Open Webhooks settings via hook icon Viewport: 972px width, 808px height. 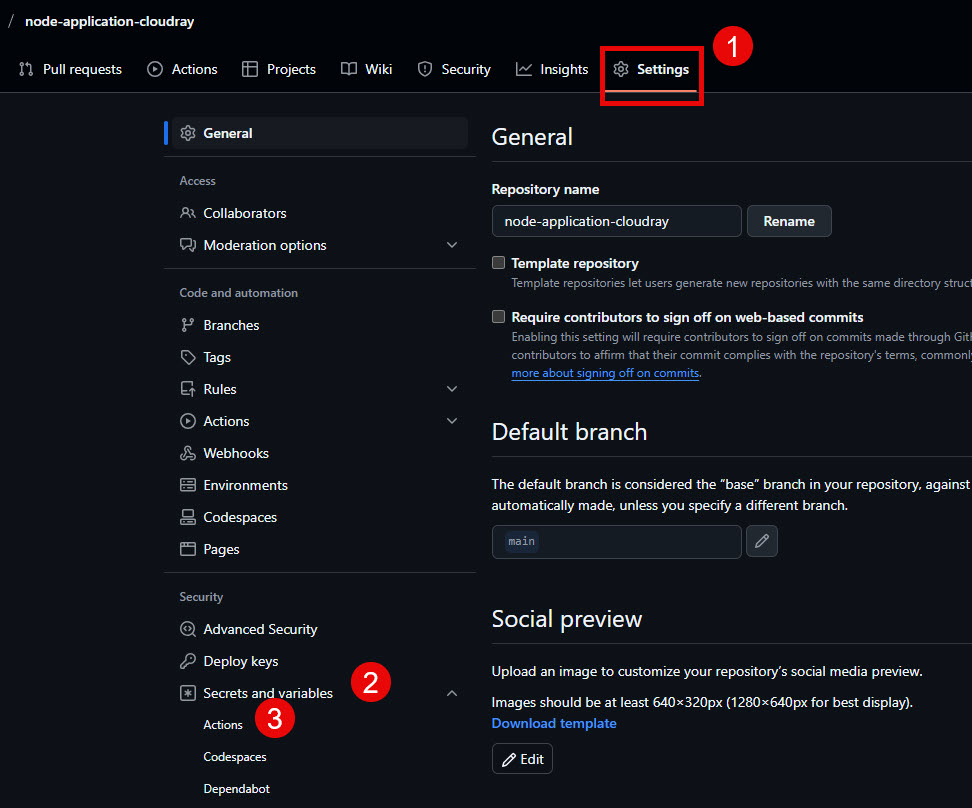pyautogui.click(x=188, y=453)
